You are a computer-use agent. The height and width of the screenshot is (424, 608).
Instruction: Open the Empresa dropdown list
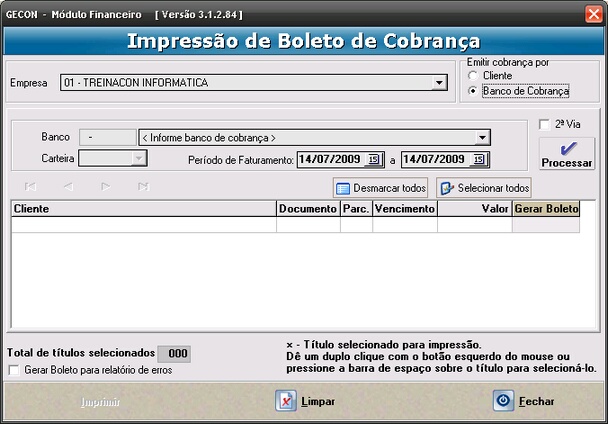pyautogui.click(x=439, y=83)
